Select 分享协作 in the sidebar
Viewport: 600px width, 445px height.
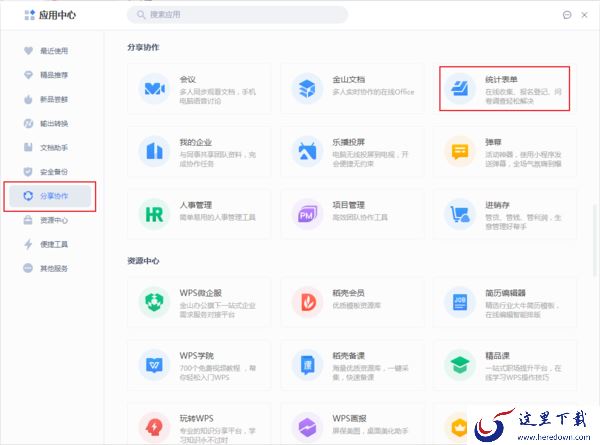[50, 196]
